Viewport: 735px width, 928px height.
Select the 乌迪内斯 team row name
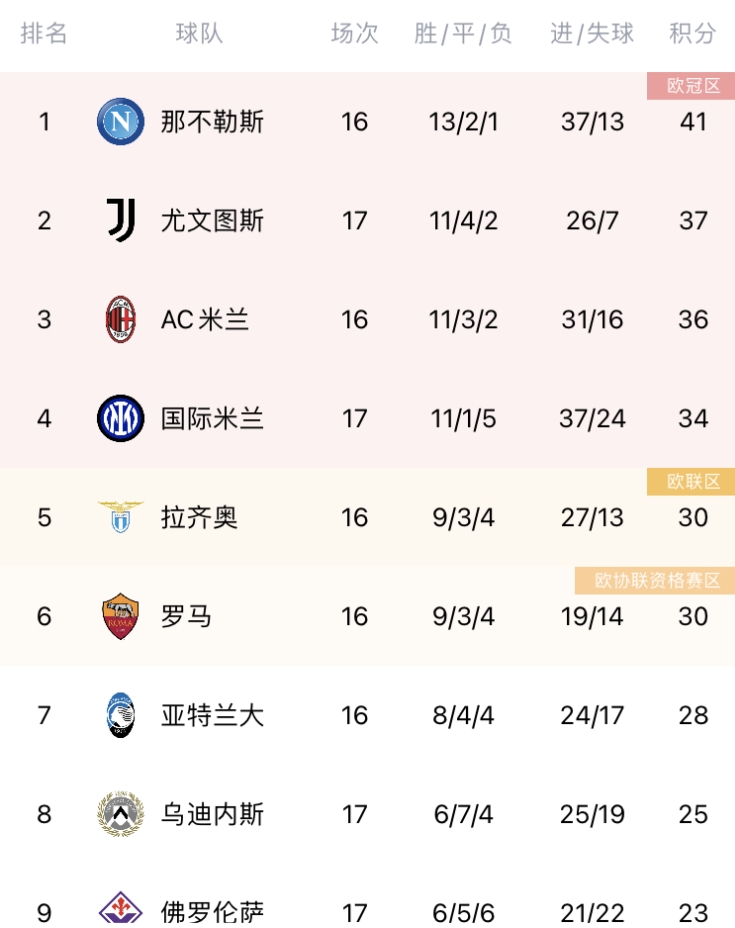pos(212,814)
